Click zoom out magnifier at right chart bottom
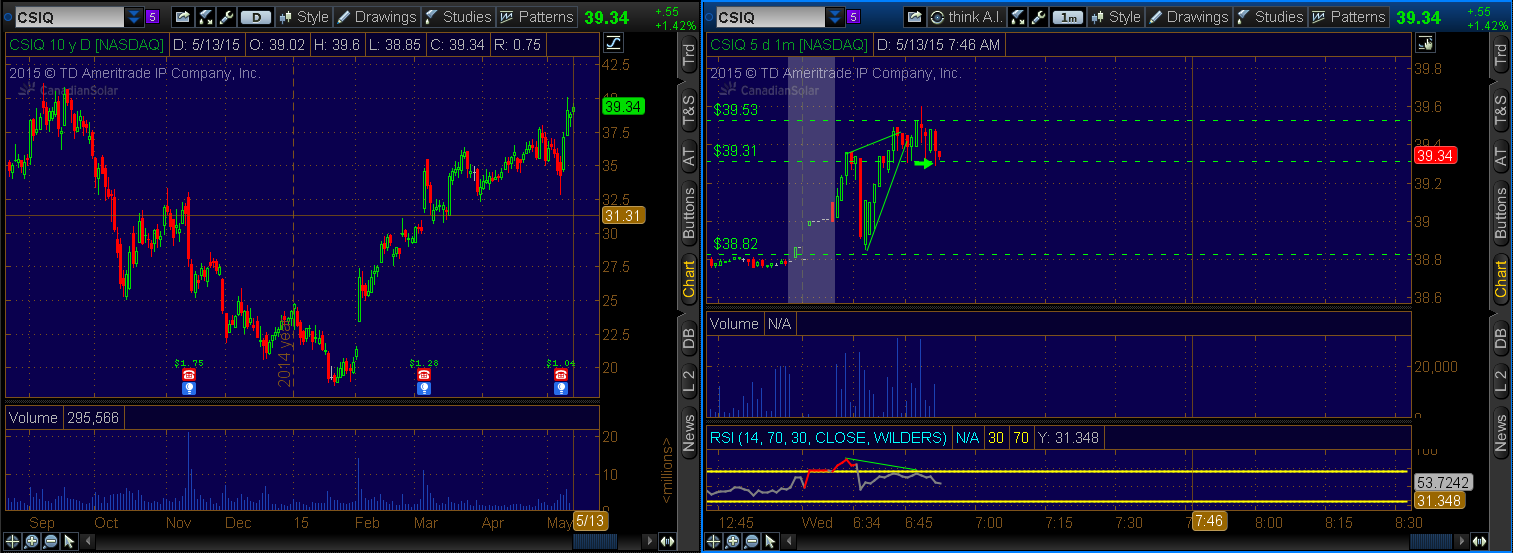This screenshot has width=1513, height=553. click(751, 541)
